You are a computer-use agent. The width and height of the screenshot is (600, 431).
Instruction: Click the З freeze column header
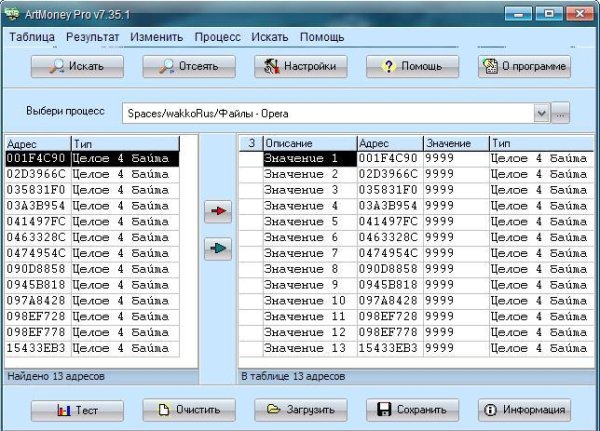[251, 144]
